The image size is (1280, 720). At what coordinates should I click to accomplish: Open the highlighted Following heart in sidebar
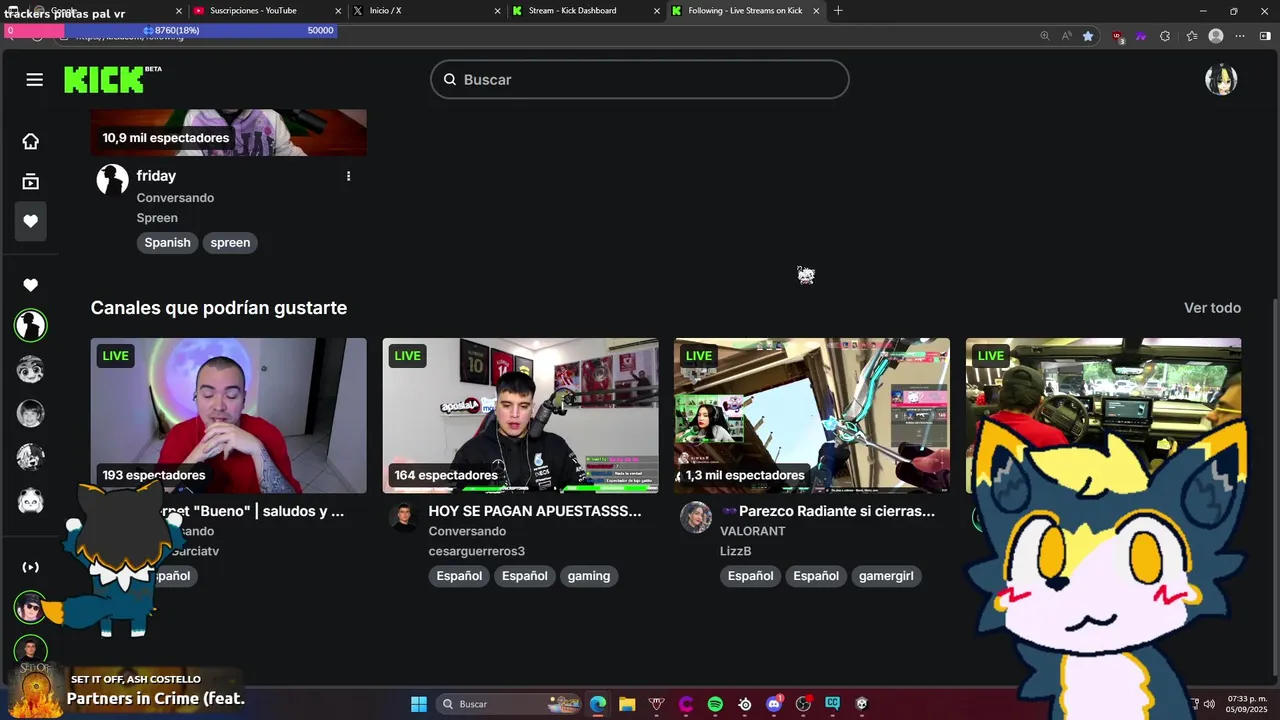pos(31,221)
